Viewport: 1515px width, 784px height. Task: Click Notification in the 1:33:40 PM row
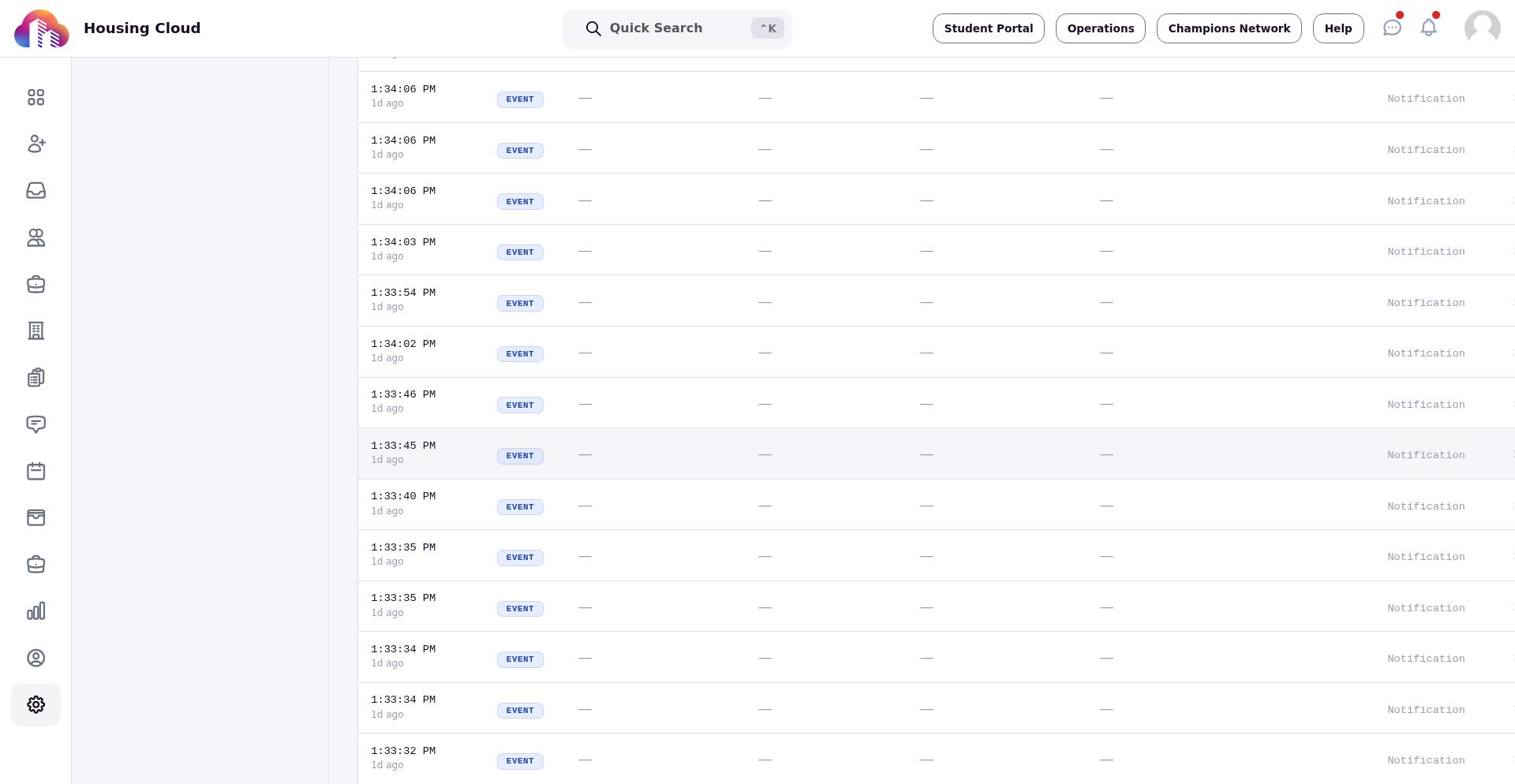(1426, 506)
